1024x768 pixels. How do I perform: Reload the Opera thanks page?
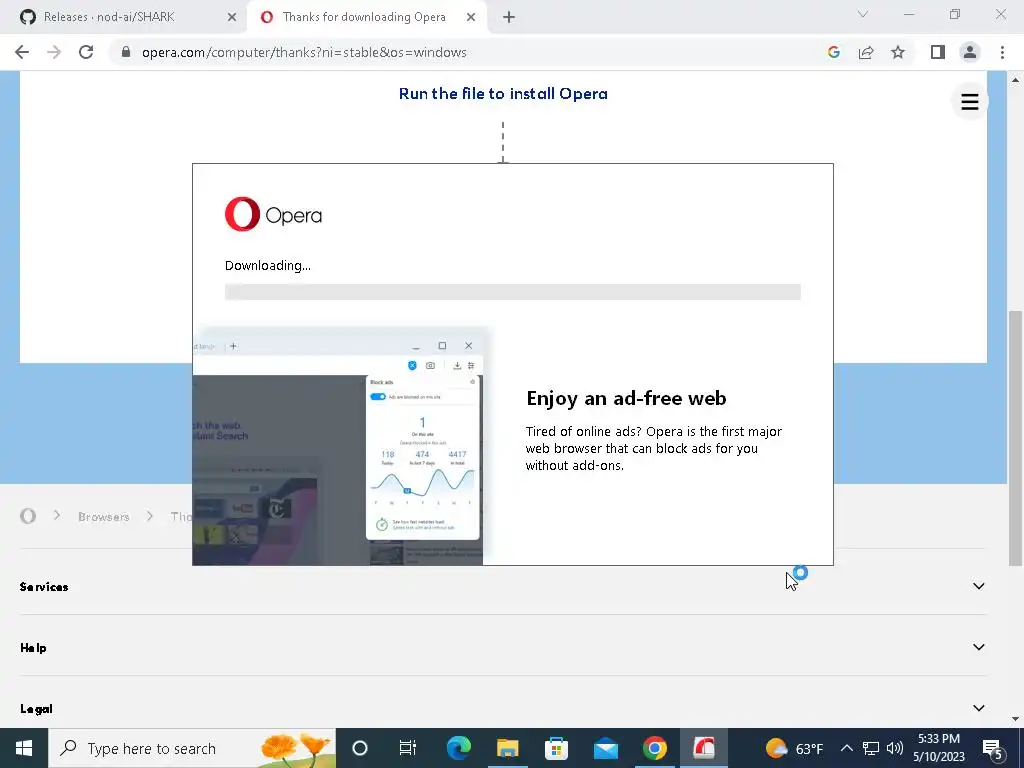tap(86, 52)
